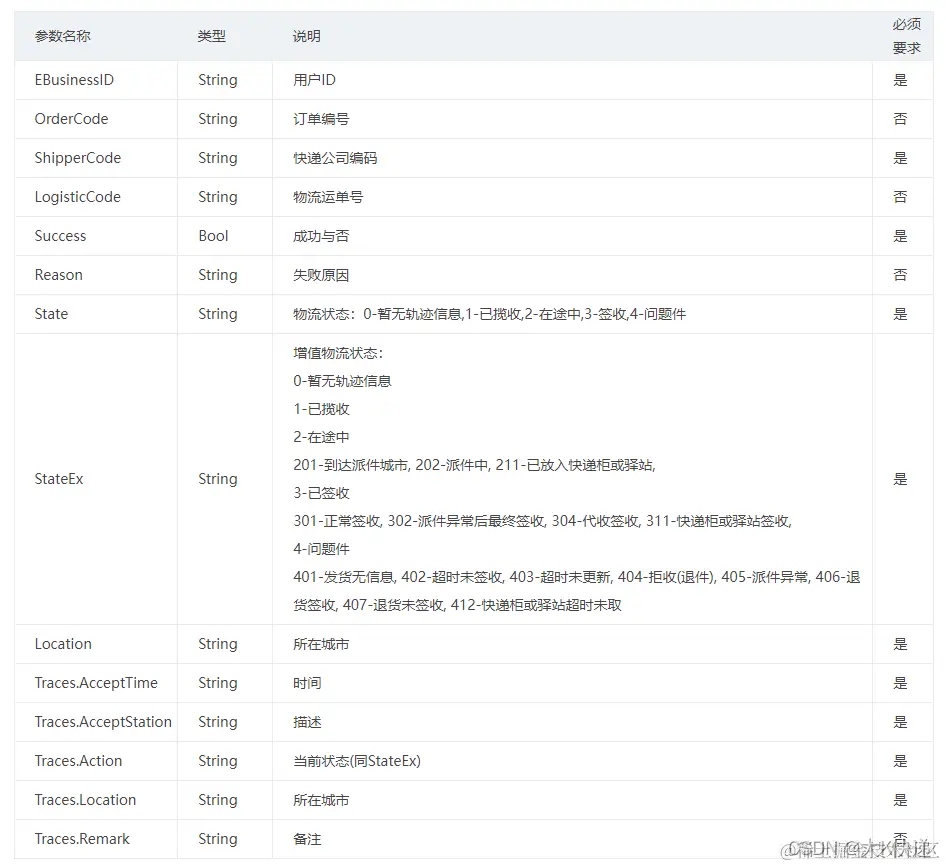Select the Traces.Action parameter name
The height and width of the screenshot is (867, 946).
coord(78,761)
